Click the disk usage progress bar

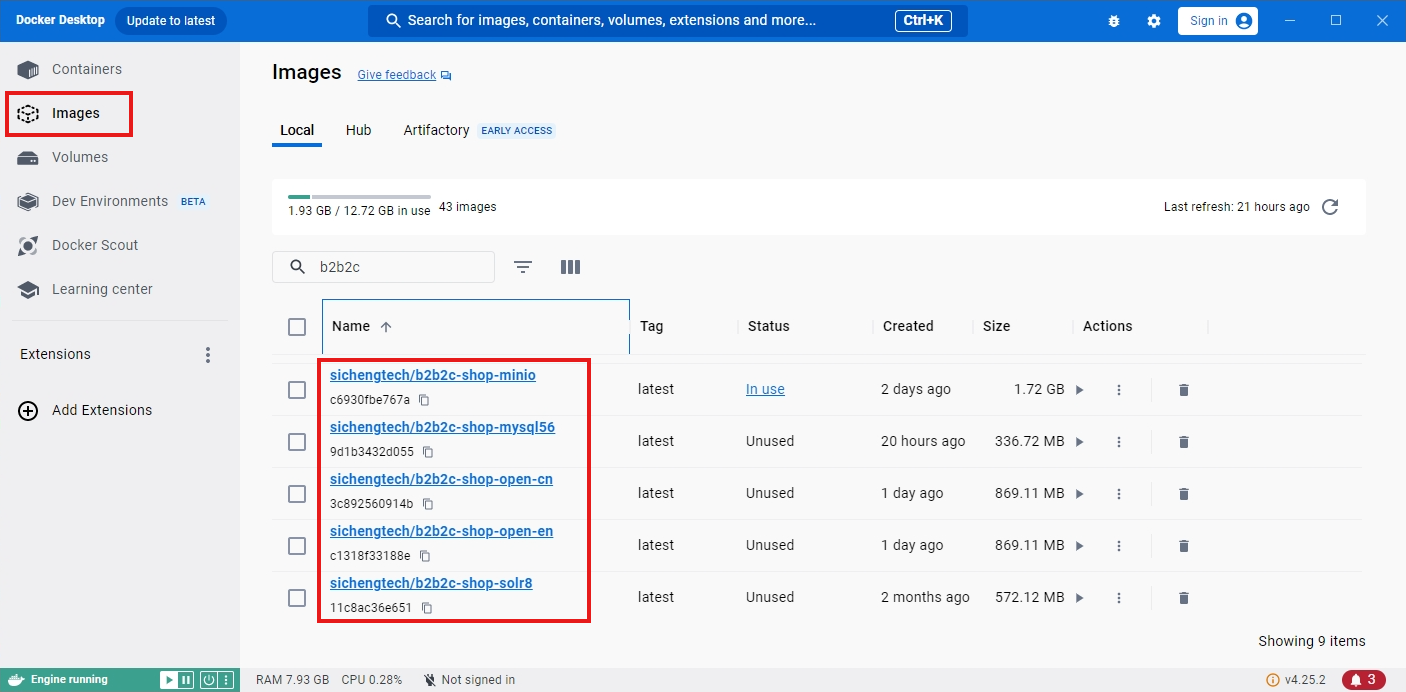tap(359, 197)
